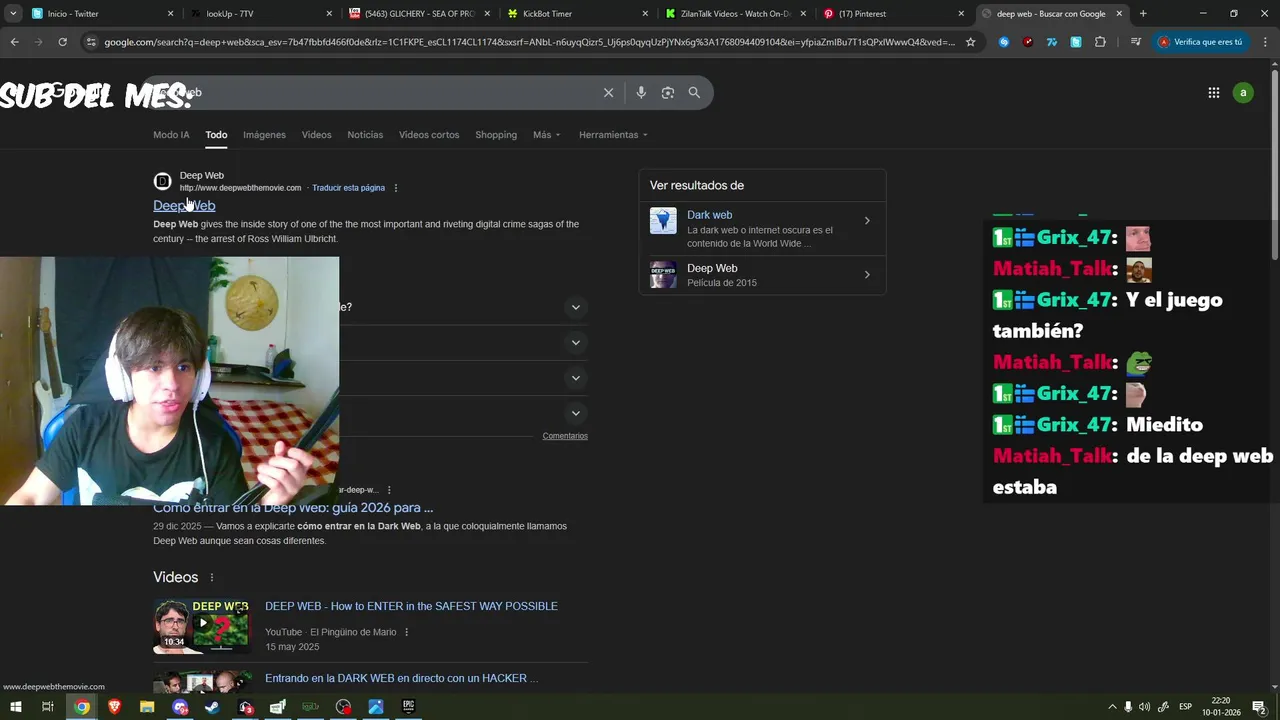Select the Shopping search tab
The image size is (1280, 720).
click(496, 135)
